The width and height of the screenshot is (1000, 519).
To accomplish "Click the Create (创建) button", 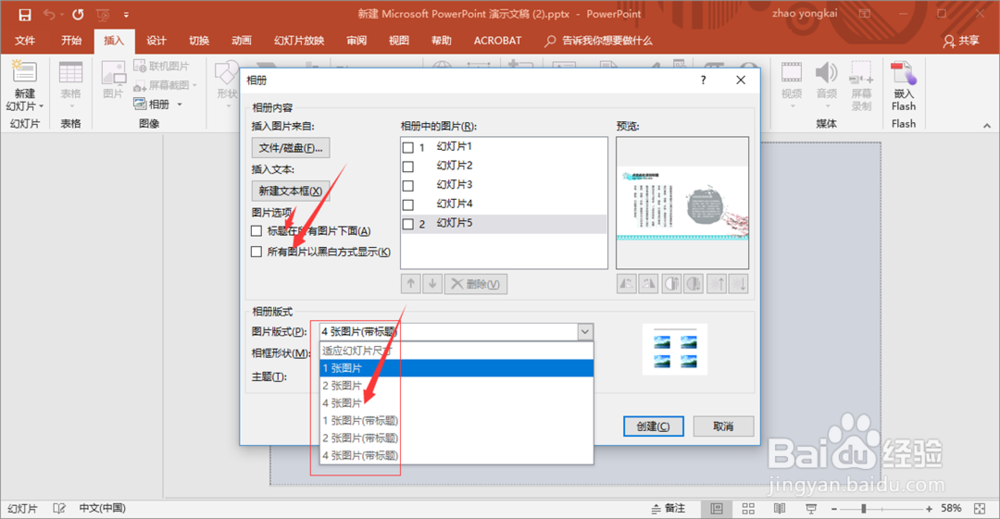I will [x=653, y=427].
